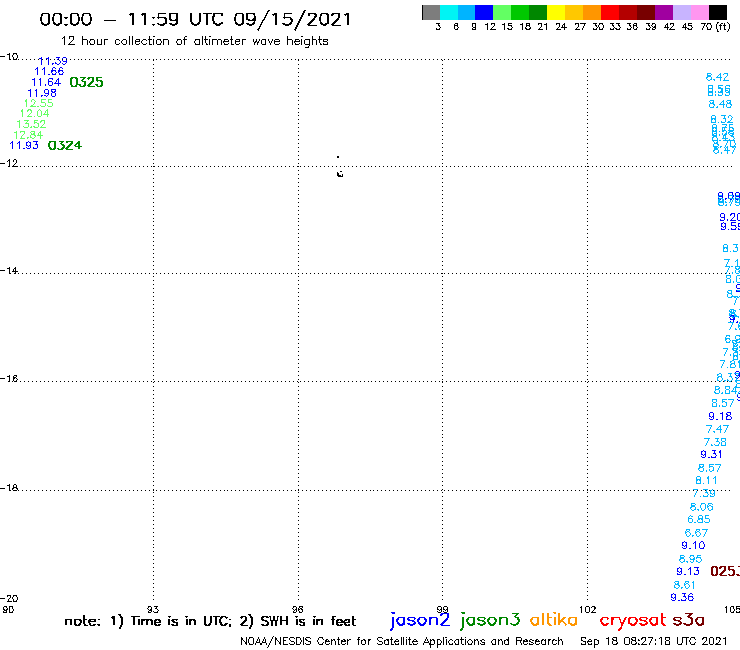Click the timestamp Sep 18 08:27:18 UTC 2021

[x=654, y=641]
